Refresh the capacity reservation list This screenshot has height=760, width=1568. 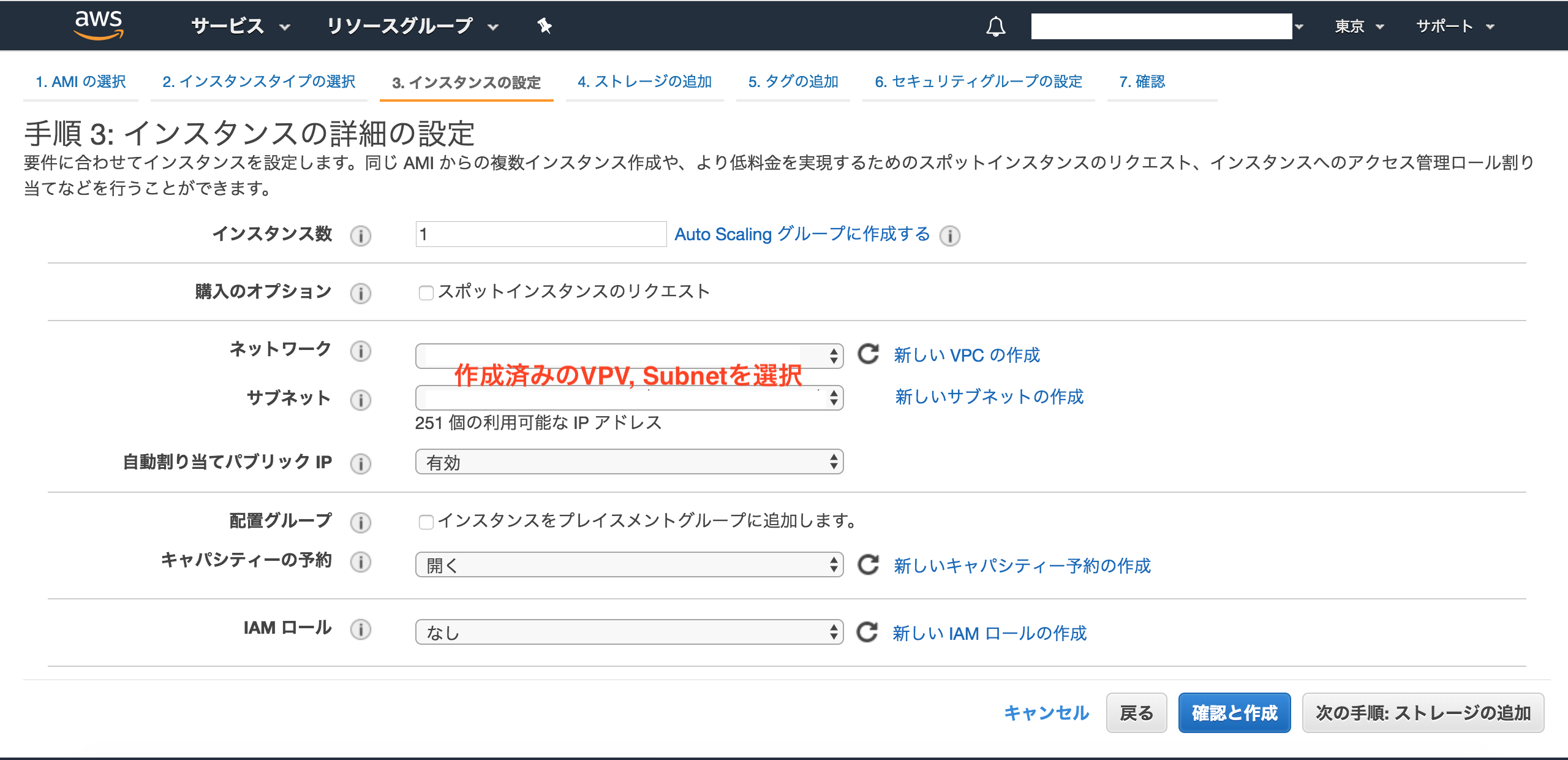pyautogui.click(x=868, y=564)
